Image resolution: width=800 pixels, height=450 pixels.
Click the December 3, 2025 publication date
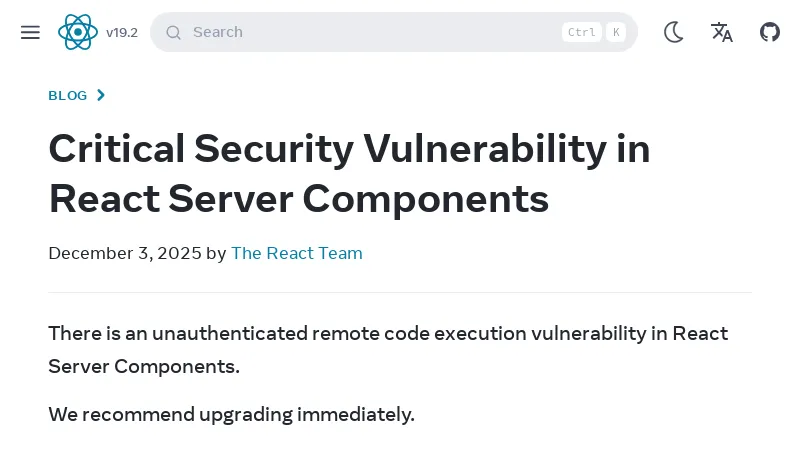click(x=125, y=253)
